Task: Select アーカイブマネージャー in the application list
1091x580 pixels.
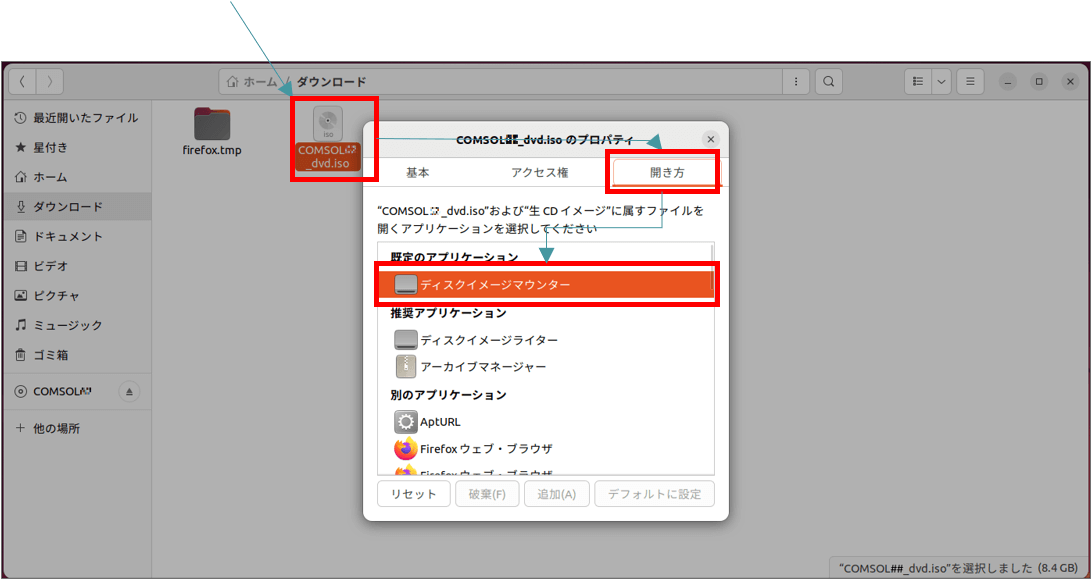Action: [546, 366]
